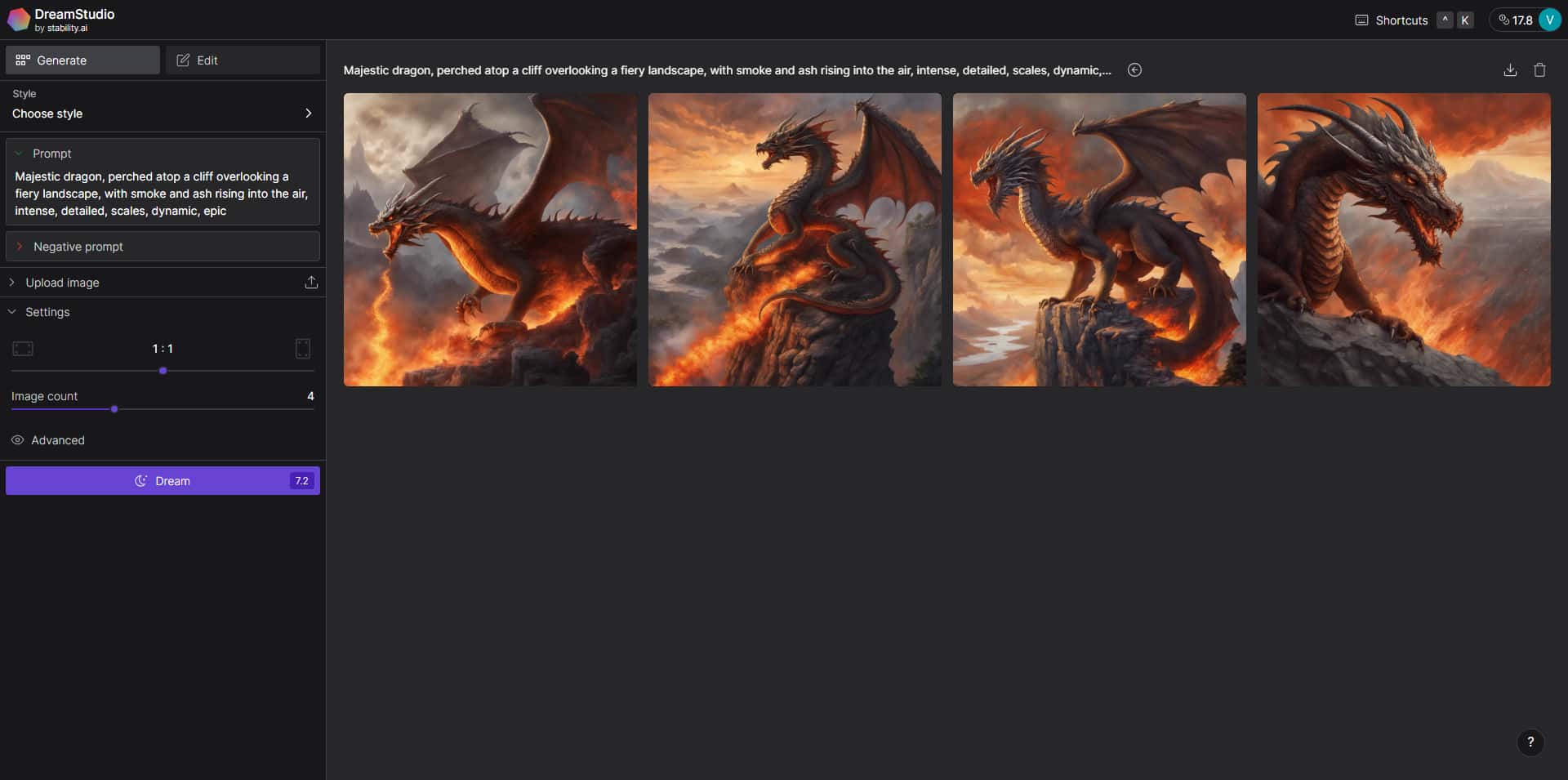
Task: Open the third dragon image thumbnail
Action: point(1099,239)
